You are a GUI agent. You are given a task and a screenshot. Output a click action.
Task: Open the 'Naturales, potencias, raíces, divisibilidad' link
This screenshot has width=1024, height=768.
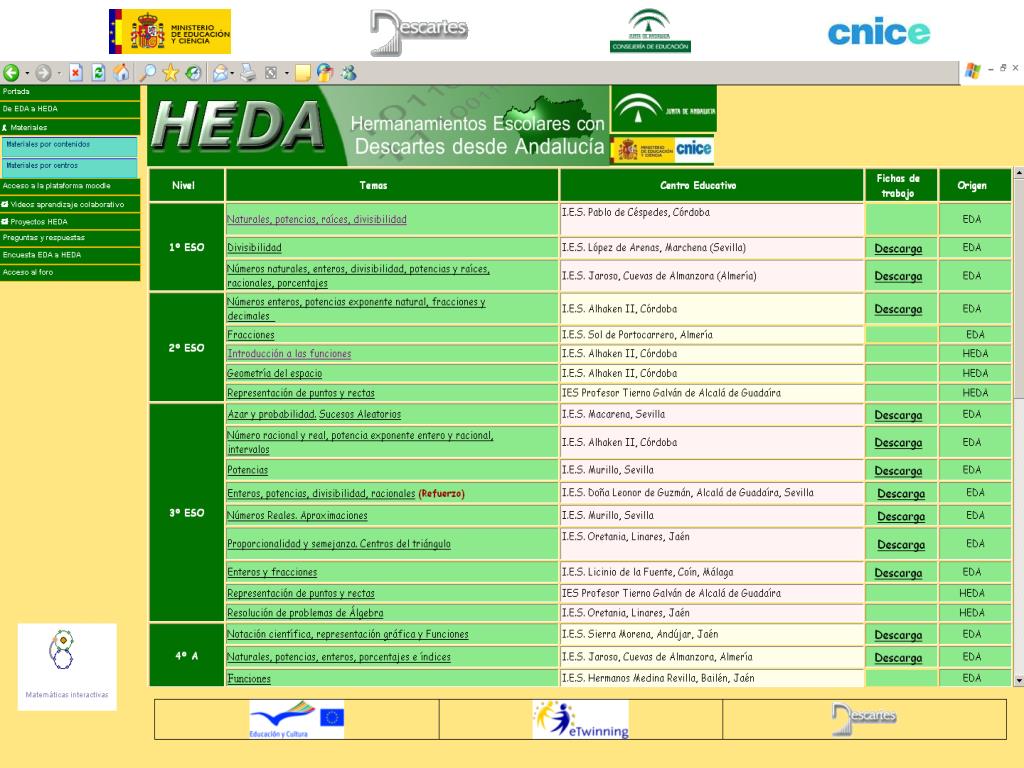[x=317, y=219]
